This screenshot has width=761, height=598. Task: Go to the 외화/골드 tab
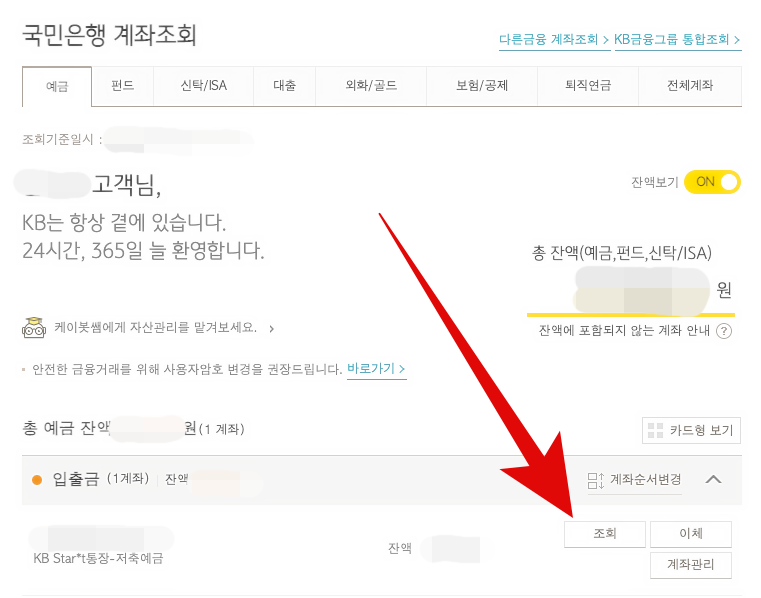tap(371, 86)
